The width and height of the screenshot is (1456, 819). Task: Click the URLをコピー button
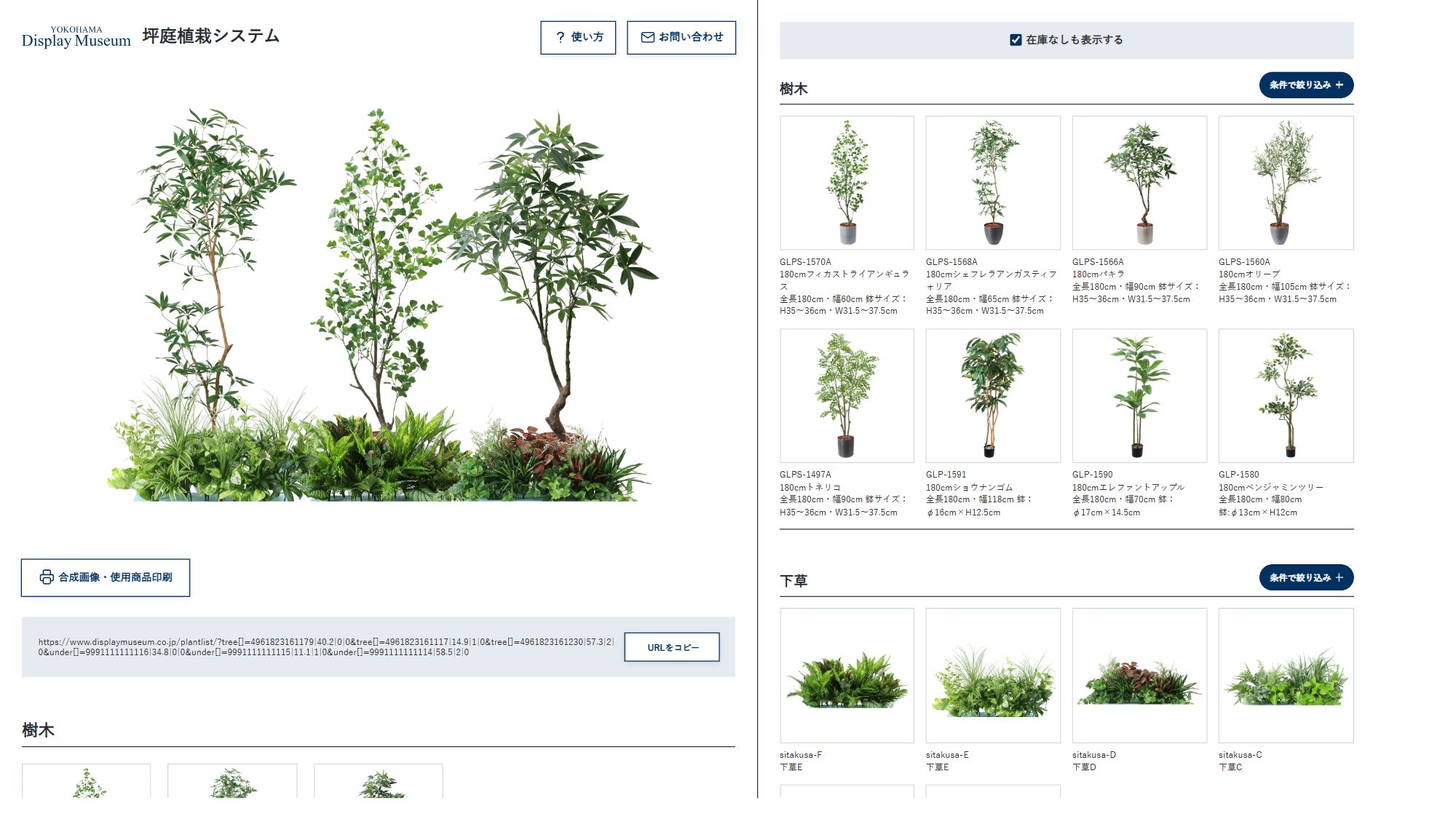(x=672, y=647)
